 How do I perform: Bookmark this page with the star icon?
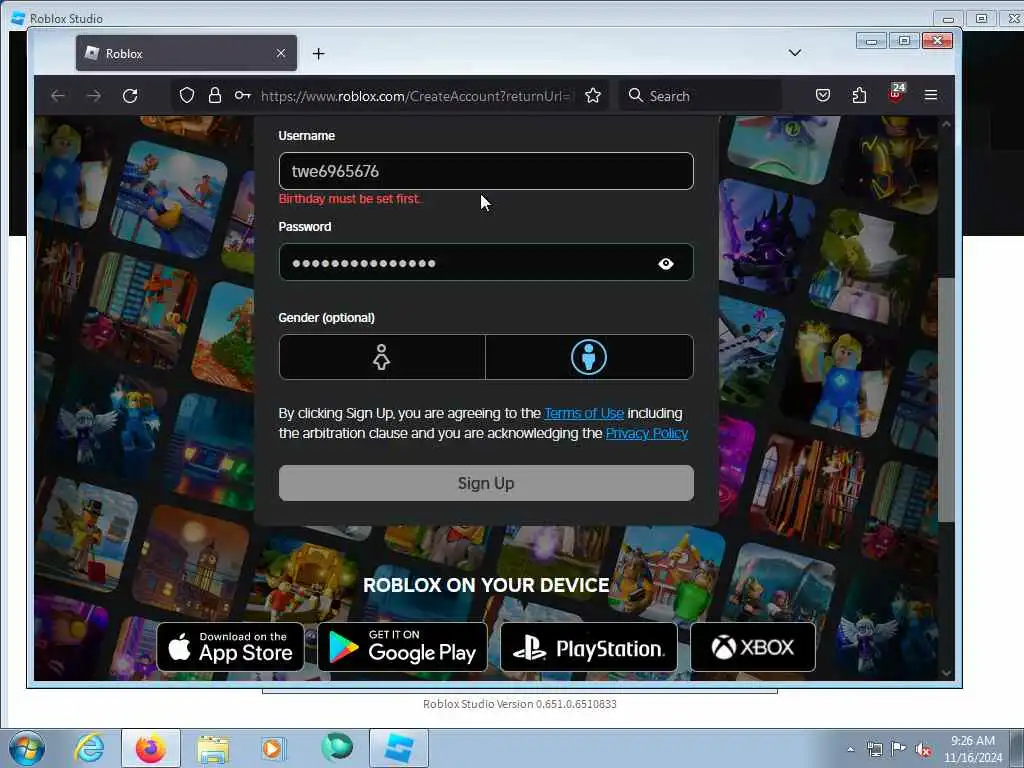click(592, 96)
